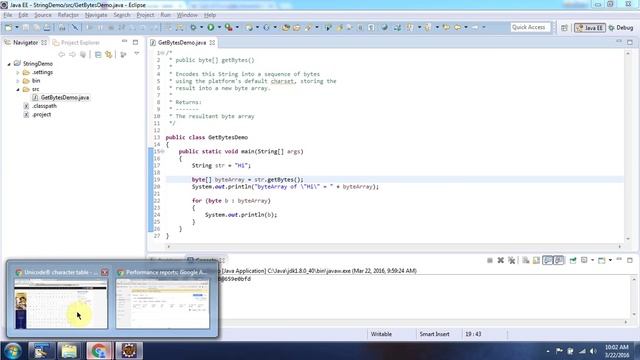Screen dimensions: 640x360
Task: Expand the .settings folder
Action: 18,73
